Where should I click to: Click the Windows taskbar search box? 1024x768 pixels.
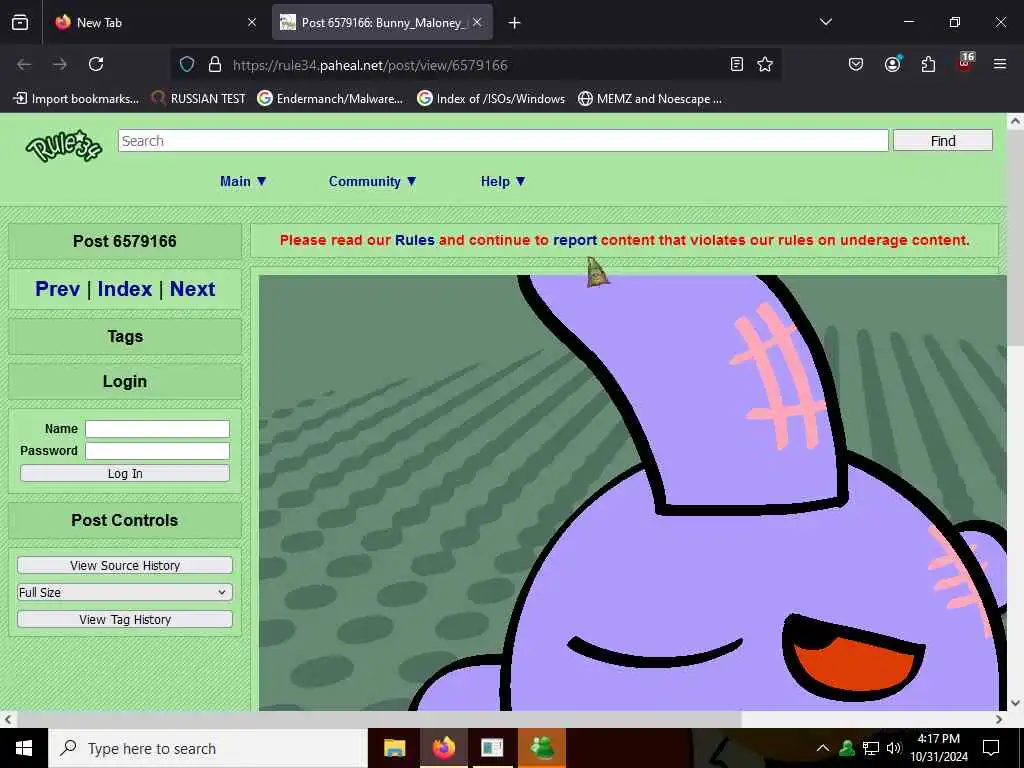coord(208,748)
